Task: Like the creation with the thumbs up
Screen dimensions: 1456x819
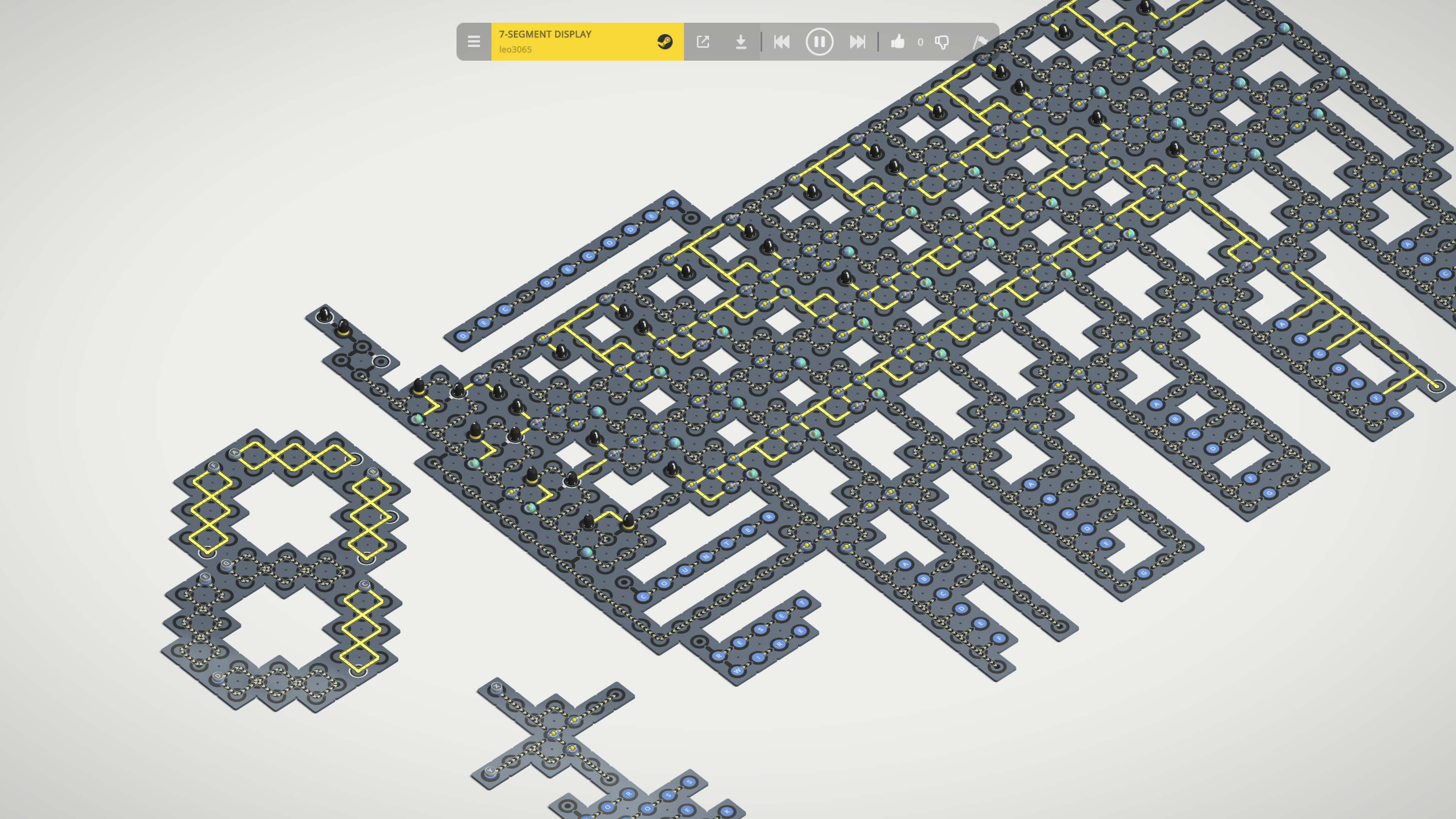Action: (898, 41)
